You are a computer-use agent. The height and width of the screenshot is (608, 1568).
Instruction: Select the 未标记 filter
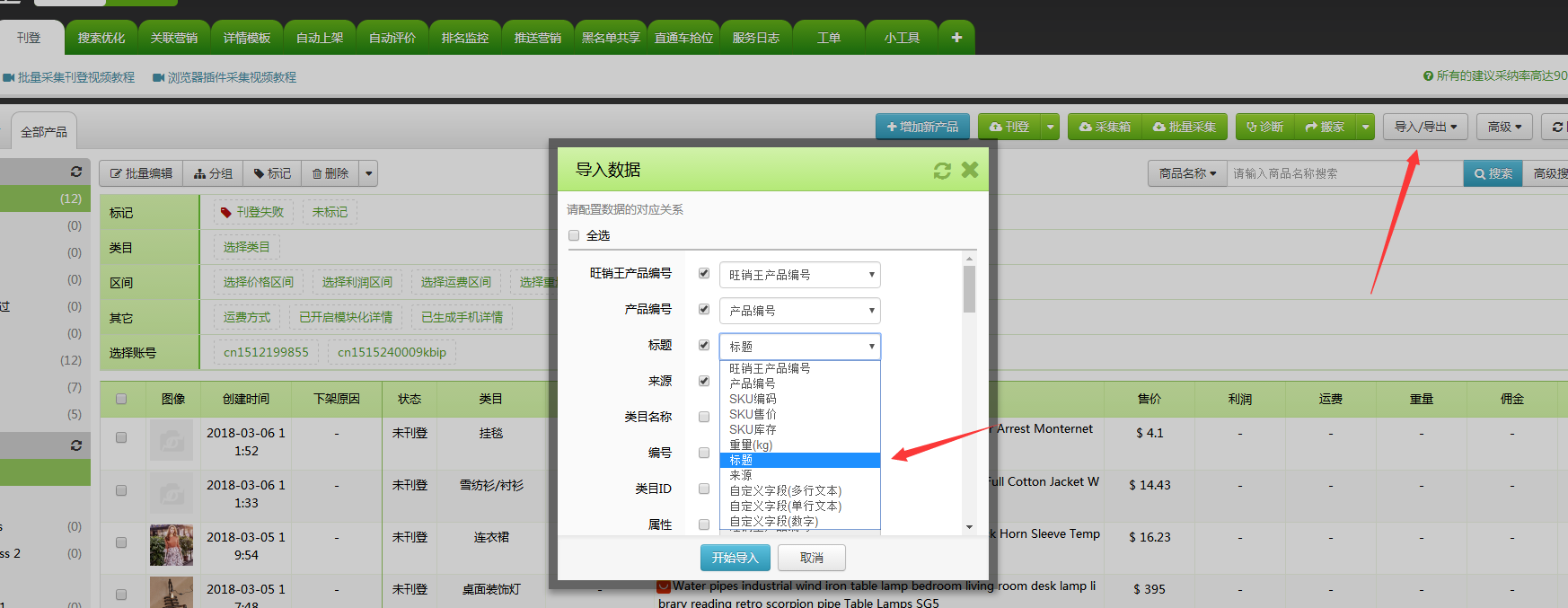point(330,212)
